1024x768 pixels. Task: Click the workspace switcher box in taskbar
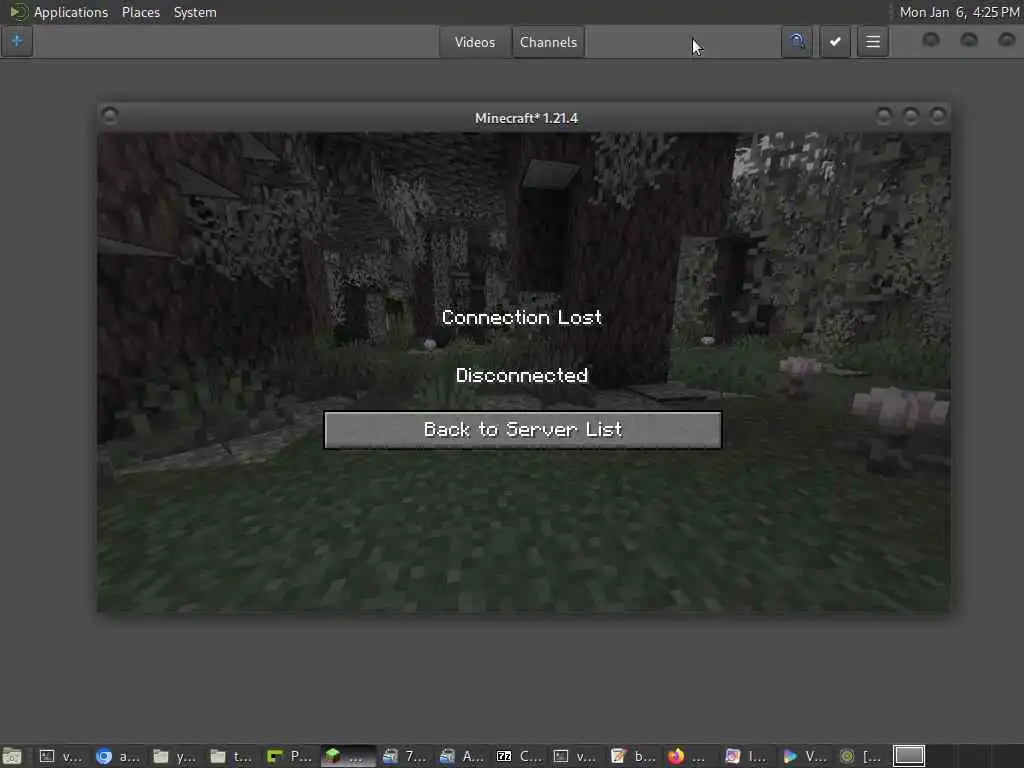[x=909, y=756]
